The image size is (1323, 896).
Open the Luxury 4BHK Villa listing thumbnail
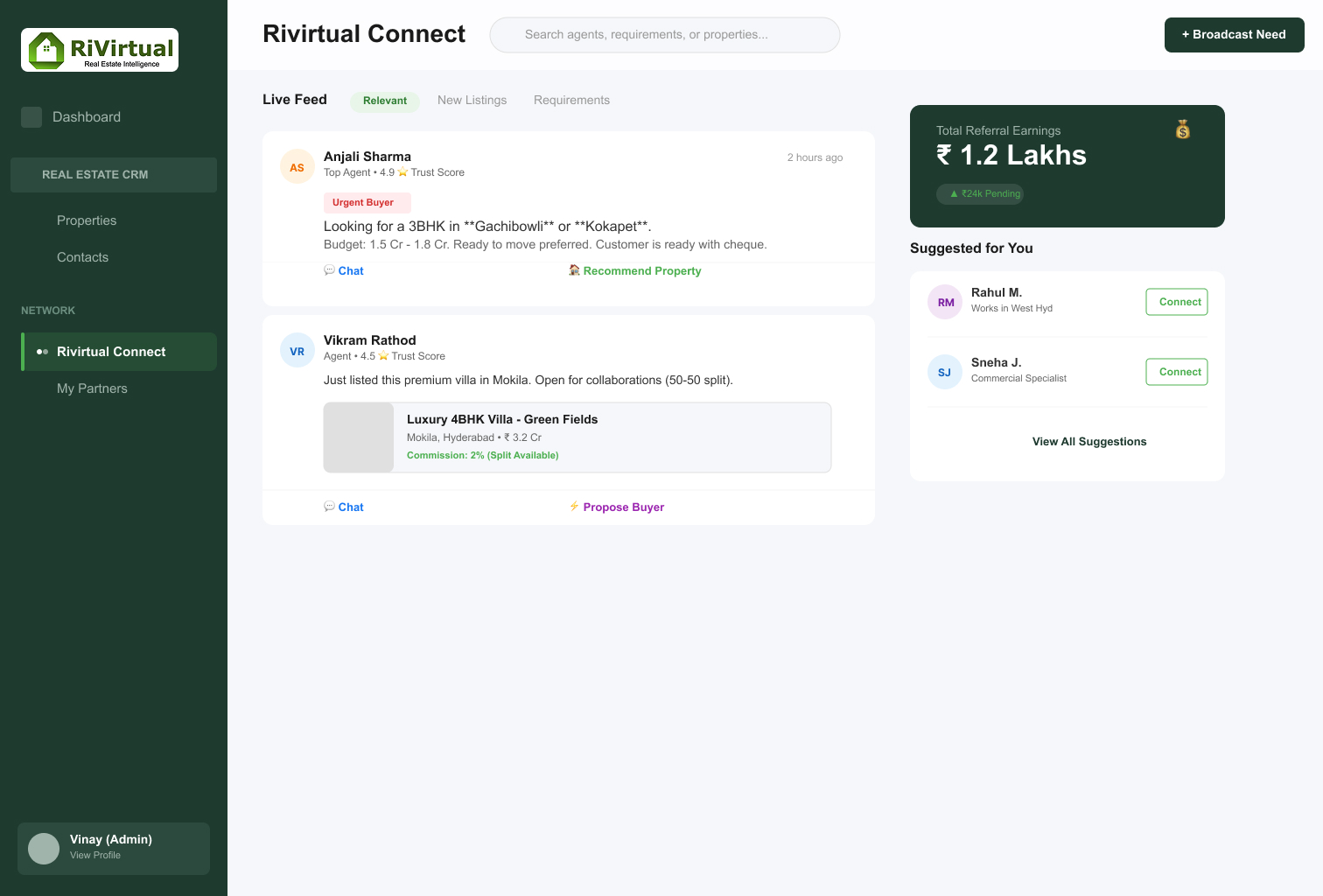coord(359,437)
